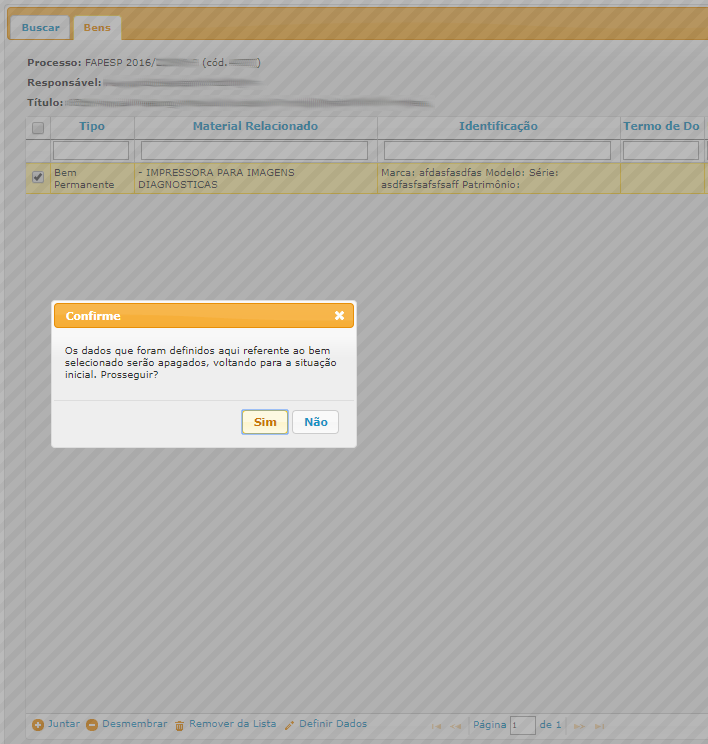Select the IMPRESSORA PARA IMAGENS DIAGNOSTICAS cell
Screen dimensions: 708x744
tap(256, 178)
